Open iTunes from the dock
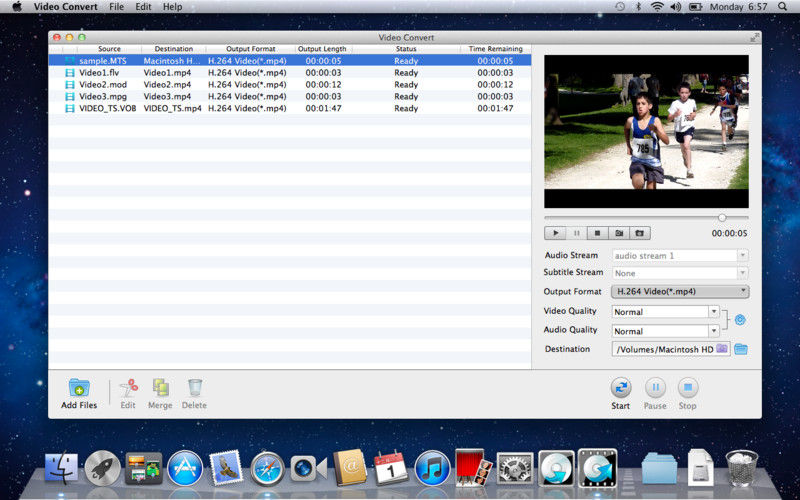Screen dimensions: 800x500 tap(432, 468)
